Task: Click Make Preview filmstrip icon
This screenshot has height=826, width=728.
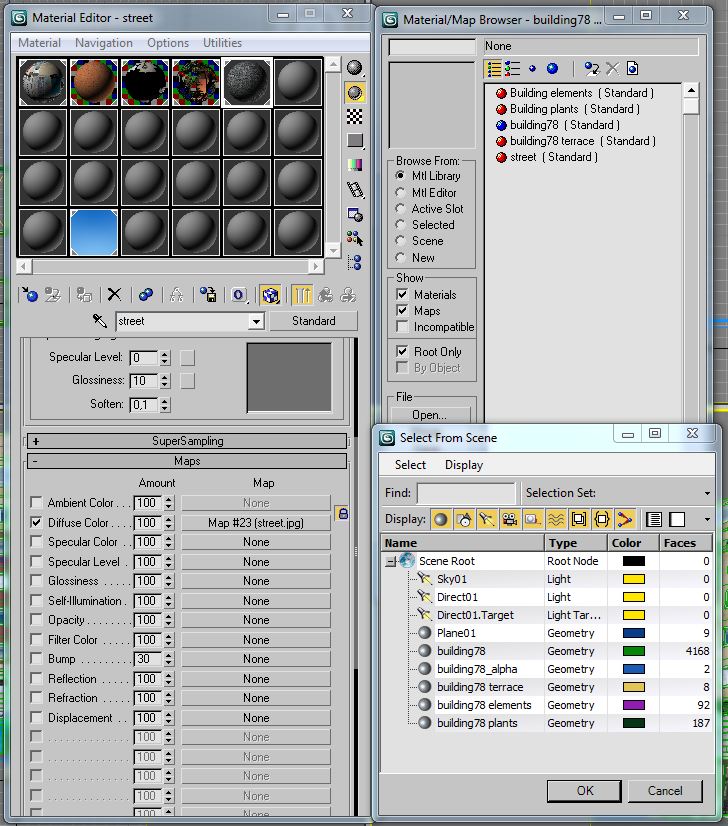Action: tap(355, 190)
